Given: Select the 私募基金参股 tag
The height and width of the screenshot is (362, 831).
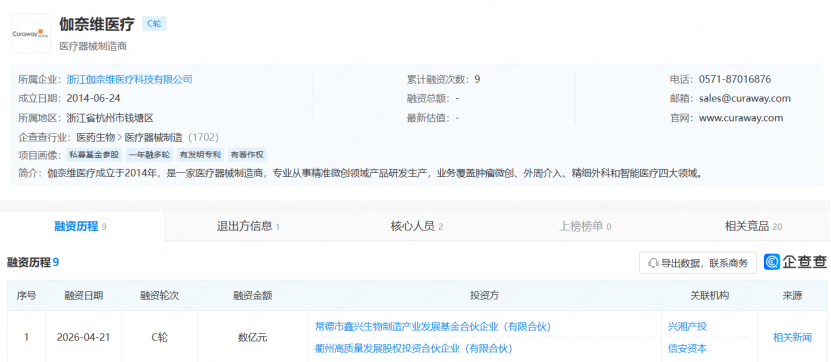Looking at the screenshot, I should (x=95, y=155).
